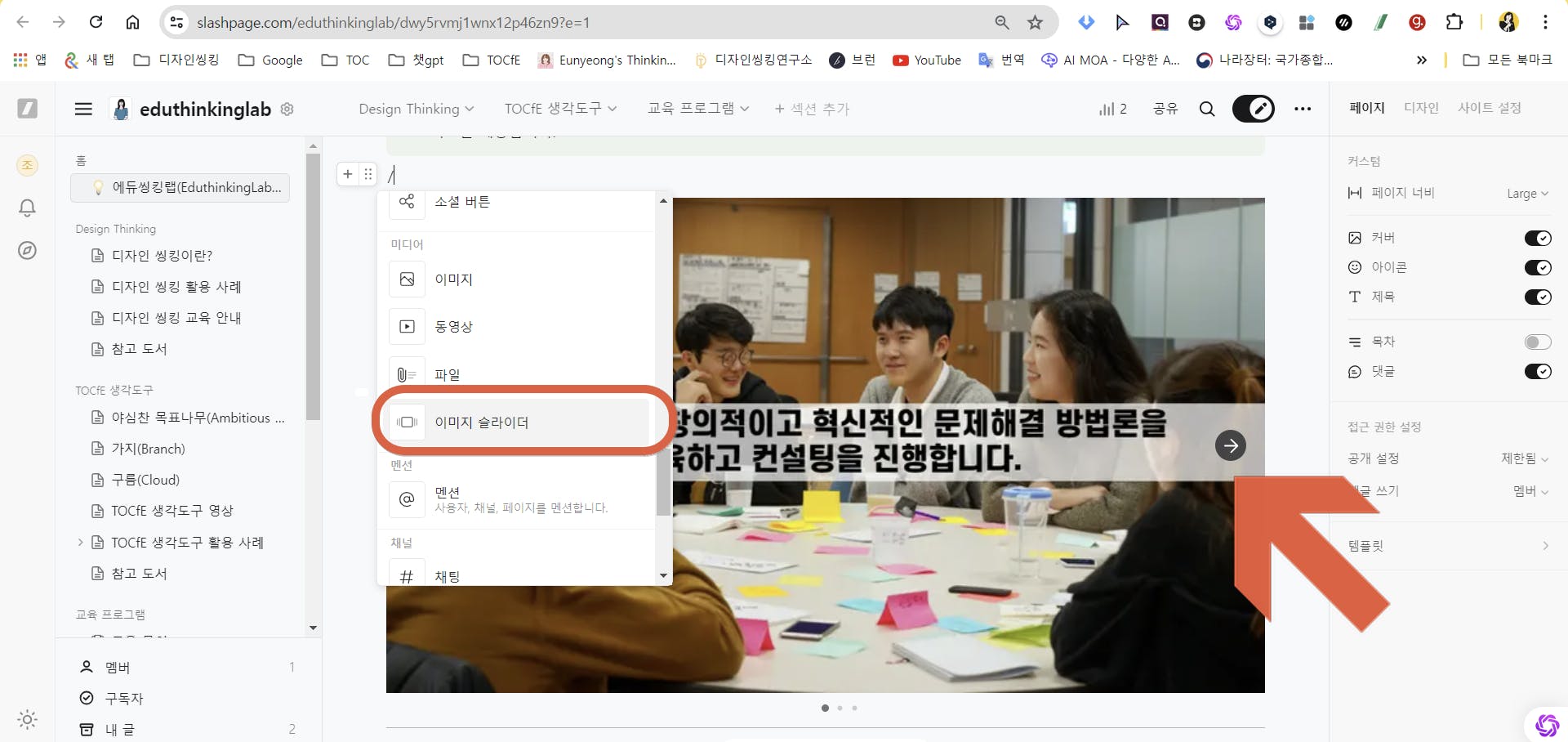Go to browser home page
Screen dimensions: 1568x742
click(132, 22)
